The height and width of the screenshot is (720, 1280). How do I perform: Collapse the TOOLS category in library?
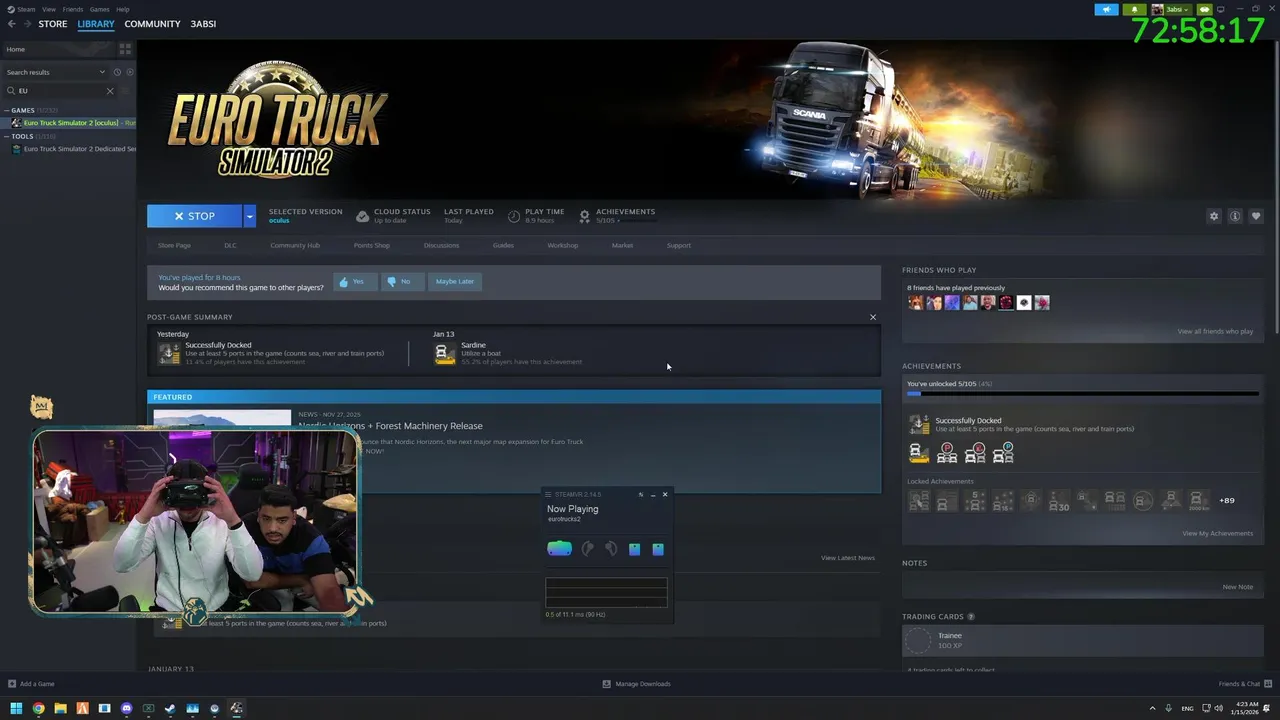pos(7,136)
